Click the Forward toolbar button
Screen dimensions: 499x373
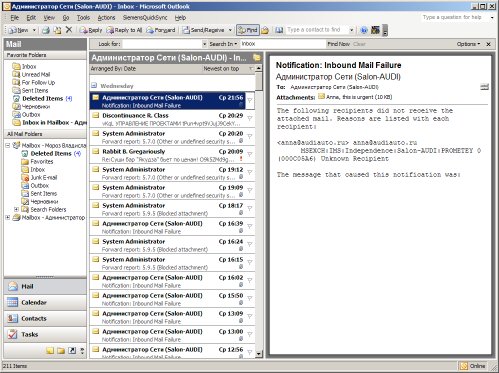161,30
